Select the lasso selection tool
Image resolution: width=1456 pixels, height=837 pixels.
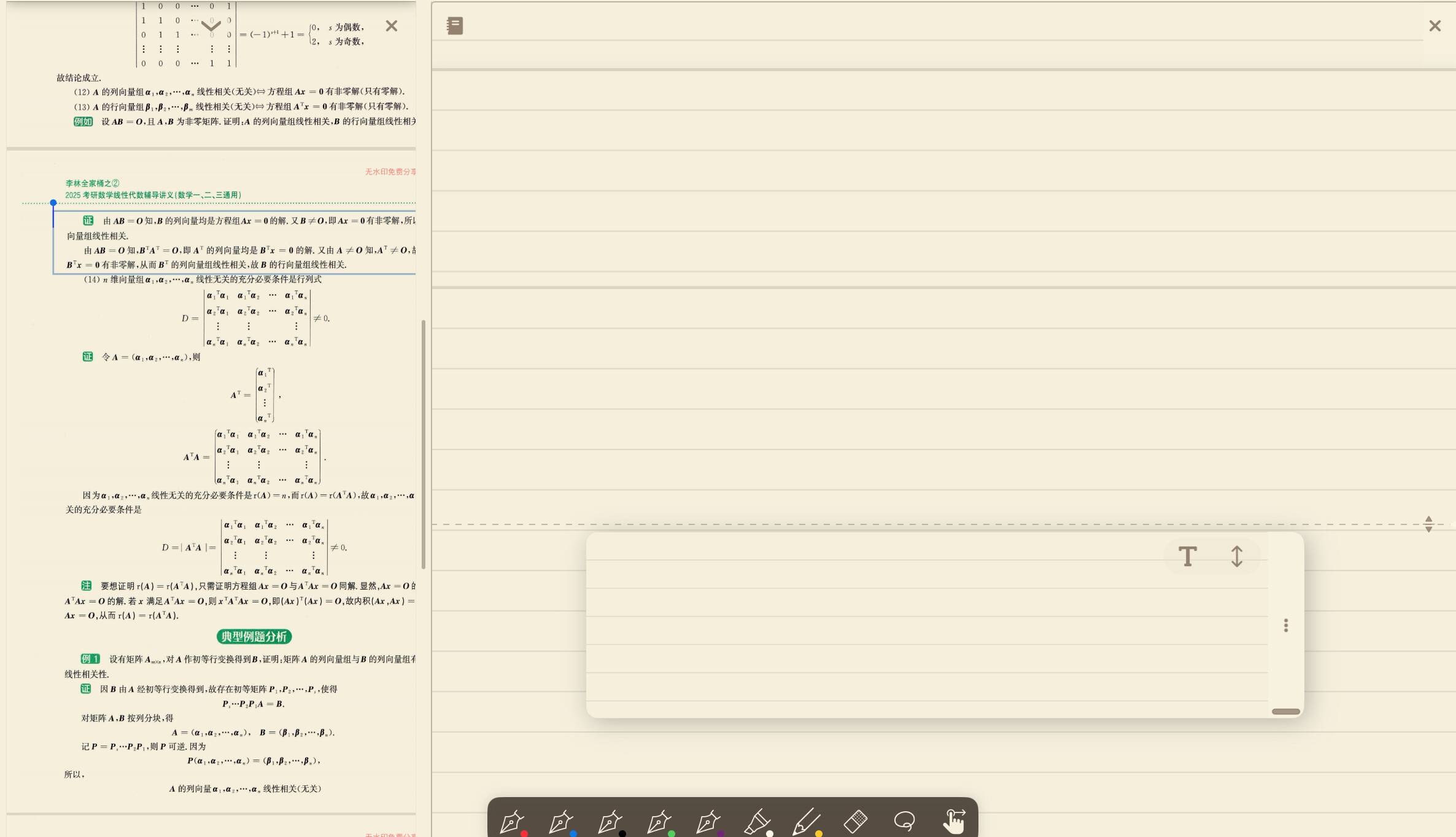[x=905, y=821]
